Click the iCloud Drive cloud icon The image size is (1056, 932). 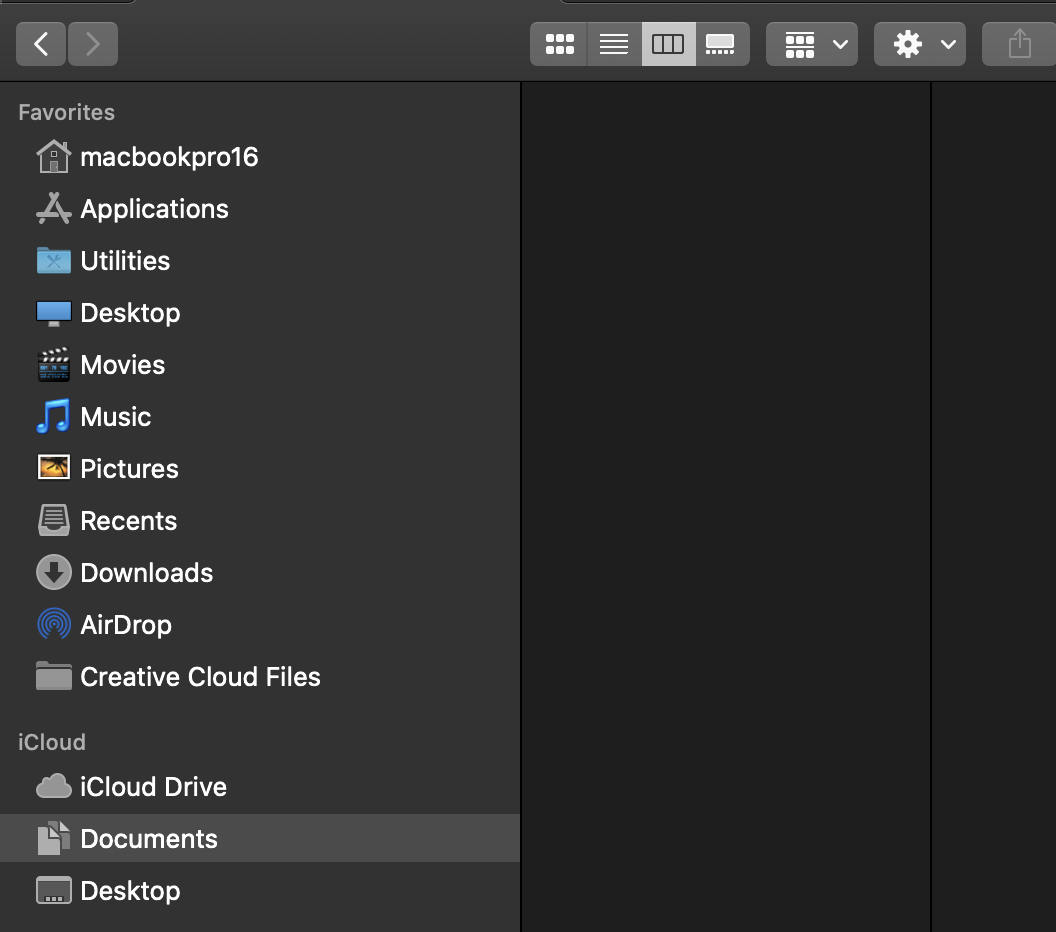[54, 786]
